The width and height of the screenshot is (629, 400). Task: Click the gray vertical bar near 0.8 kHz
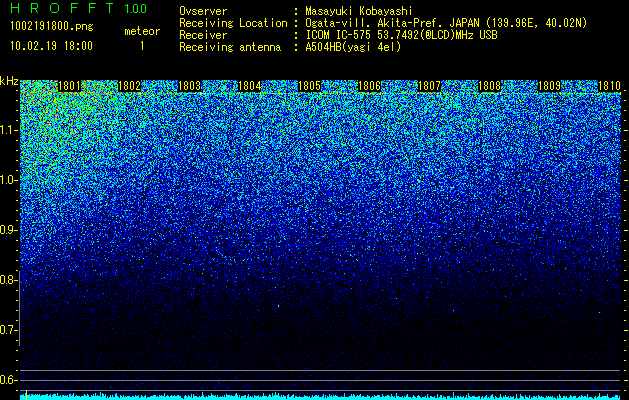(x=20, y=308)
